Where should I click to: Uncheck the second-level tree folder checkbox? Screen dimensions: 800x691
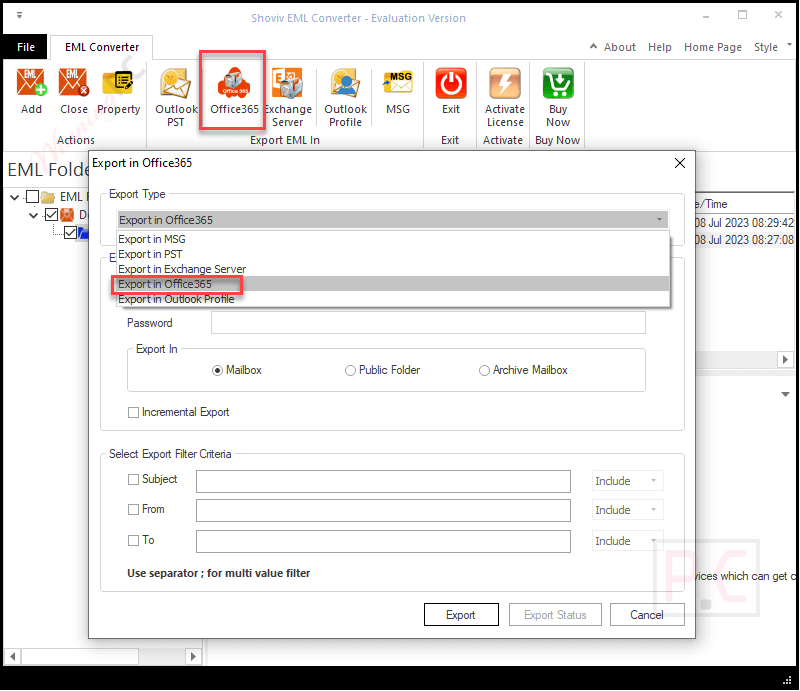tap(51, 214)
